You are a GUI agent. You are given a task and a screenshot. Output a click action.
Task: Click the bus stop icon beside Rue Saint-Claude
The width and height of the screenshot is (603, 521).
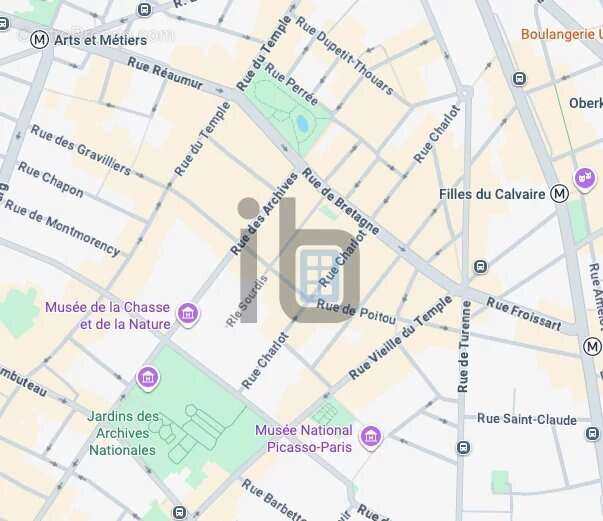pos(592,434)
